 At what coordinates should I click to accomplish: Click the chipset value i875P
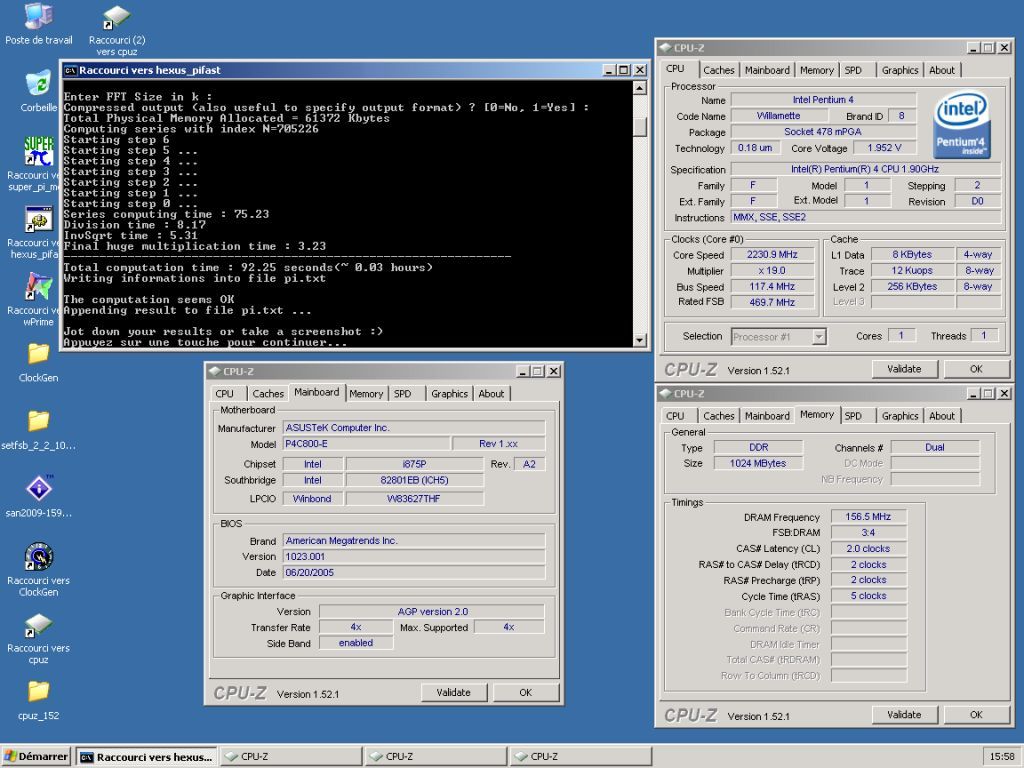pyautogui.click(x=415, y=464)
